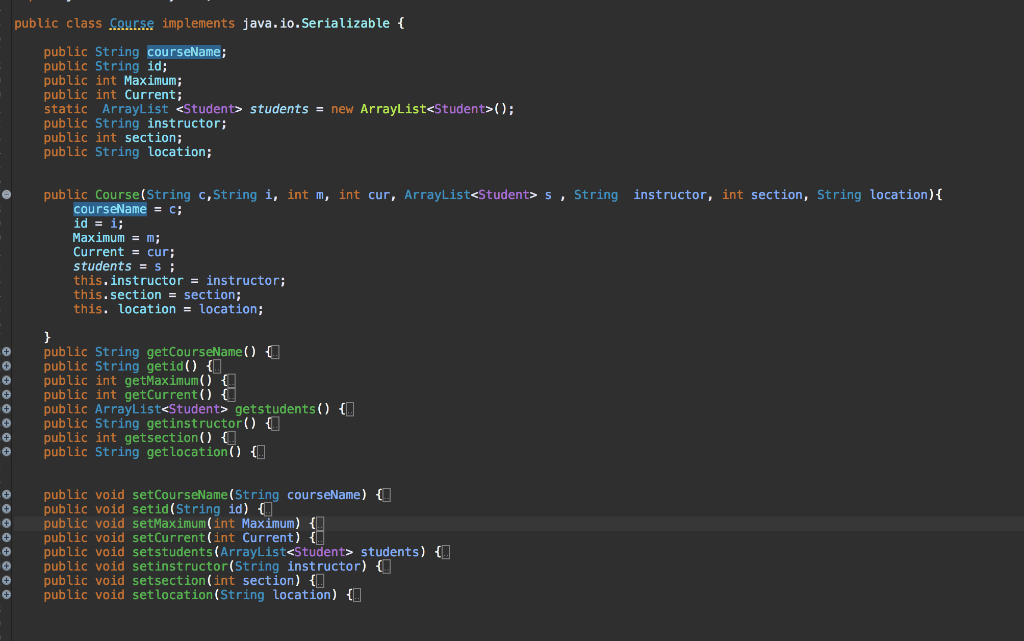Click the 'public int Current;' field name
This screenshot has width=1024, height=641.
click(150, 95)
